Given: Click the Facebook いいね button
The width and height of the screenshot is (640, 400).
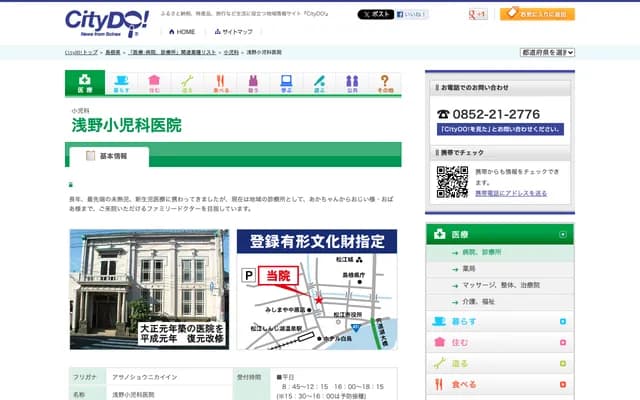Looking at the screenshot, I should [x=411, y=14].
